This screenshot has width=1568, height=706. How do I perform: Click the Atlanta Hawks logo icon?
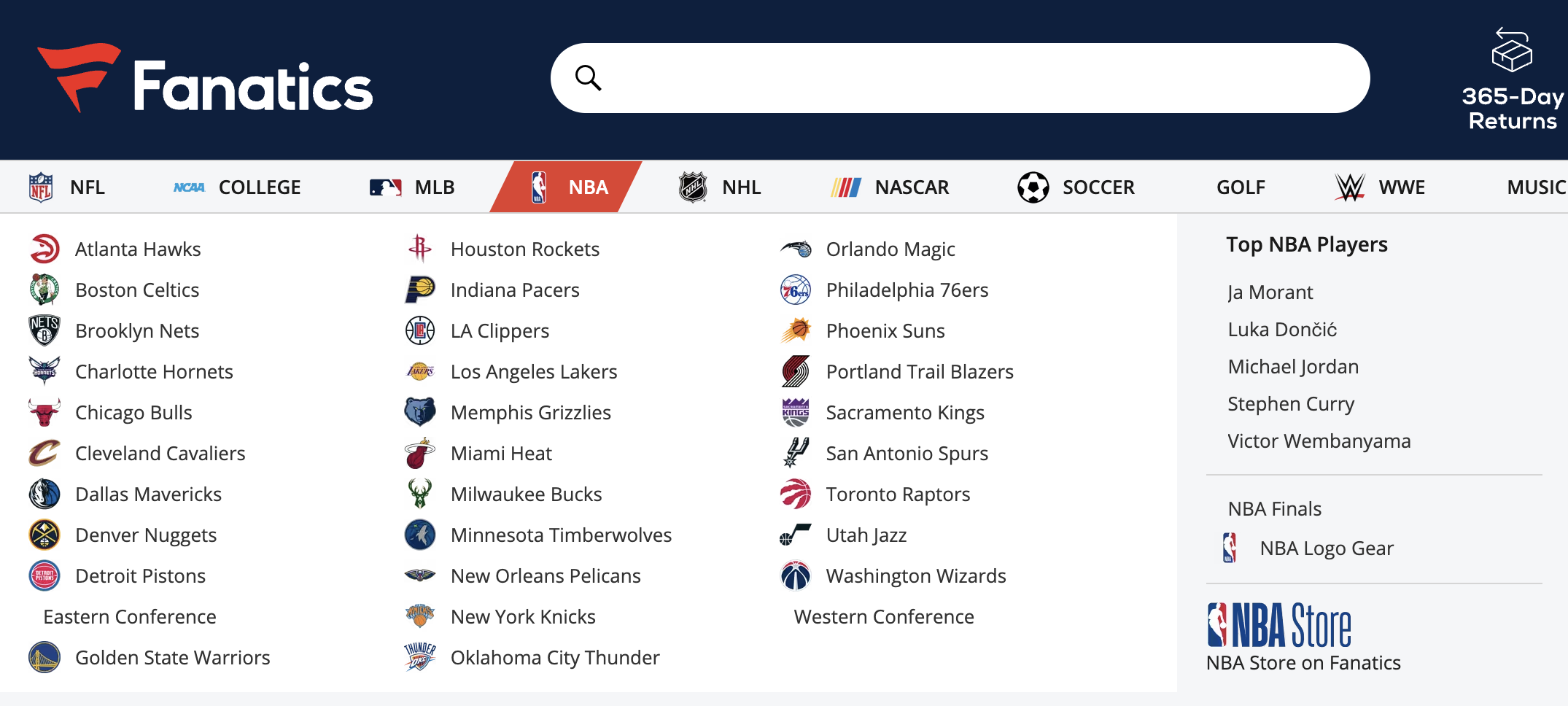coord(44,249)
